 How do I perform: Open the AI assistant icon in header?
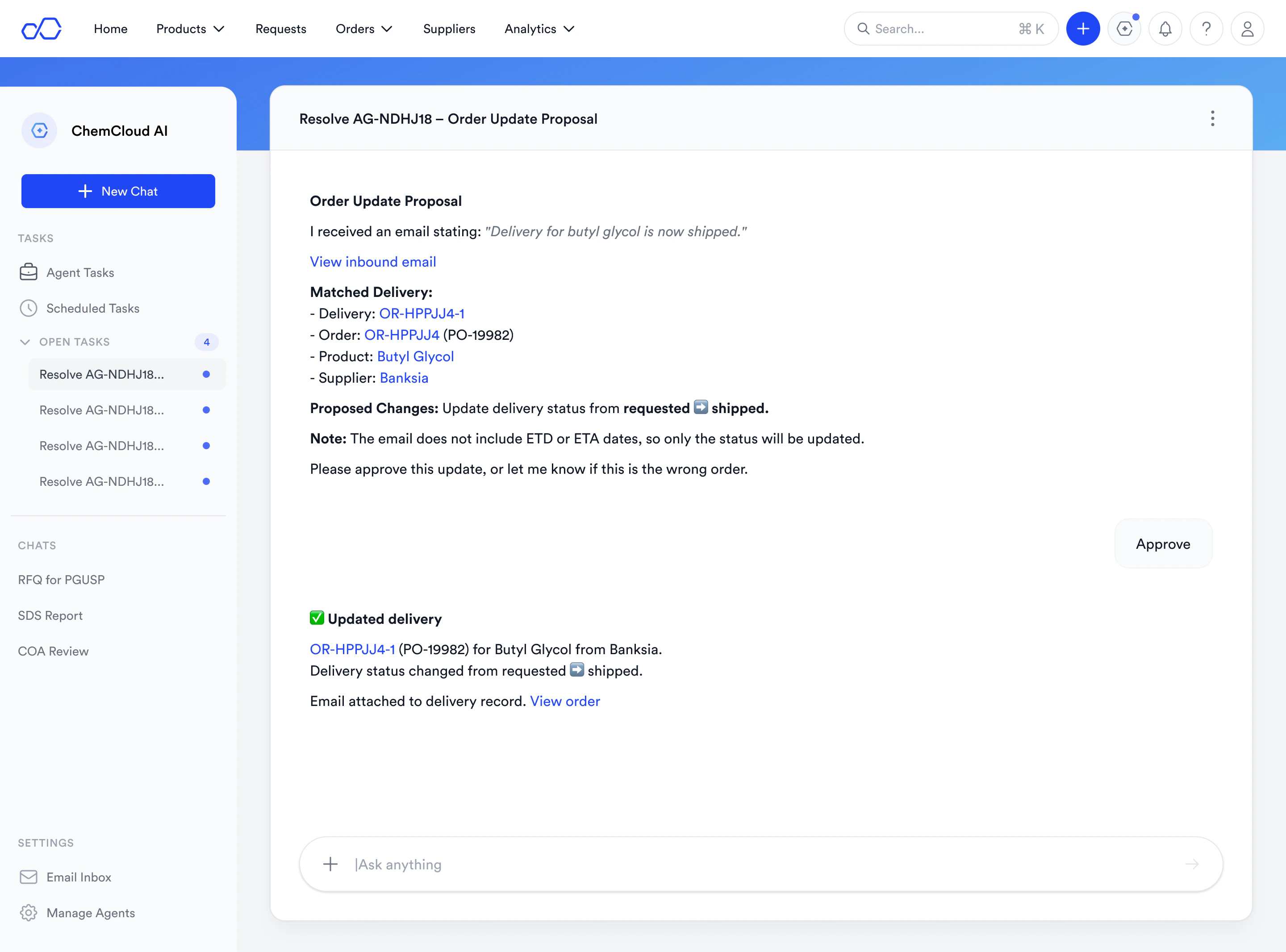tap(1124, 29)
